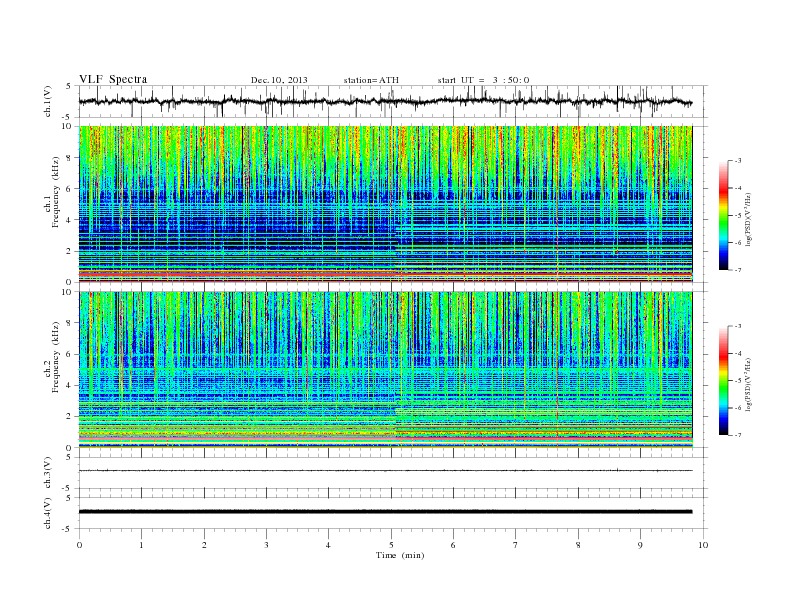Click the 'Time (min)' axis label
Viewport: 792px width, 612px height.
tap(400, 555)
